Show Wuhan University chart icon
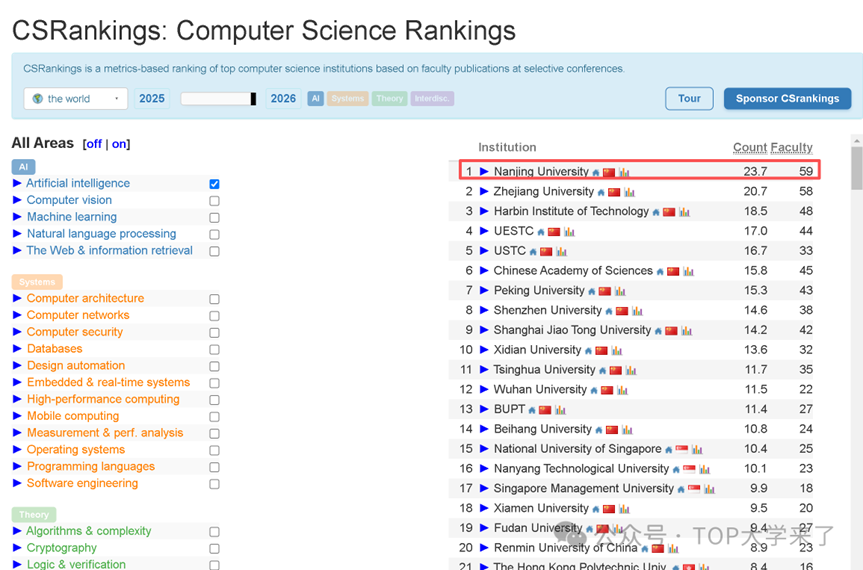The height and width of the screenshot is (570, 863). point(622,390)
